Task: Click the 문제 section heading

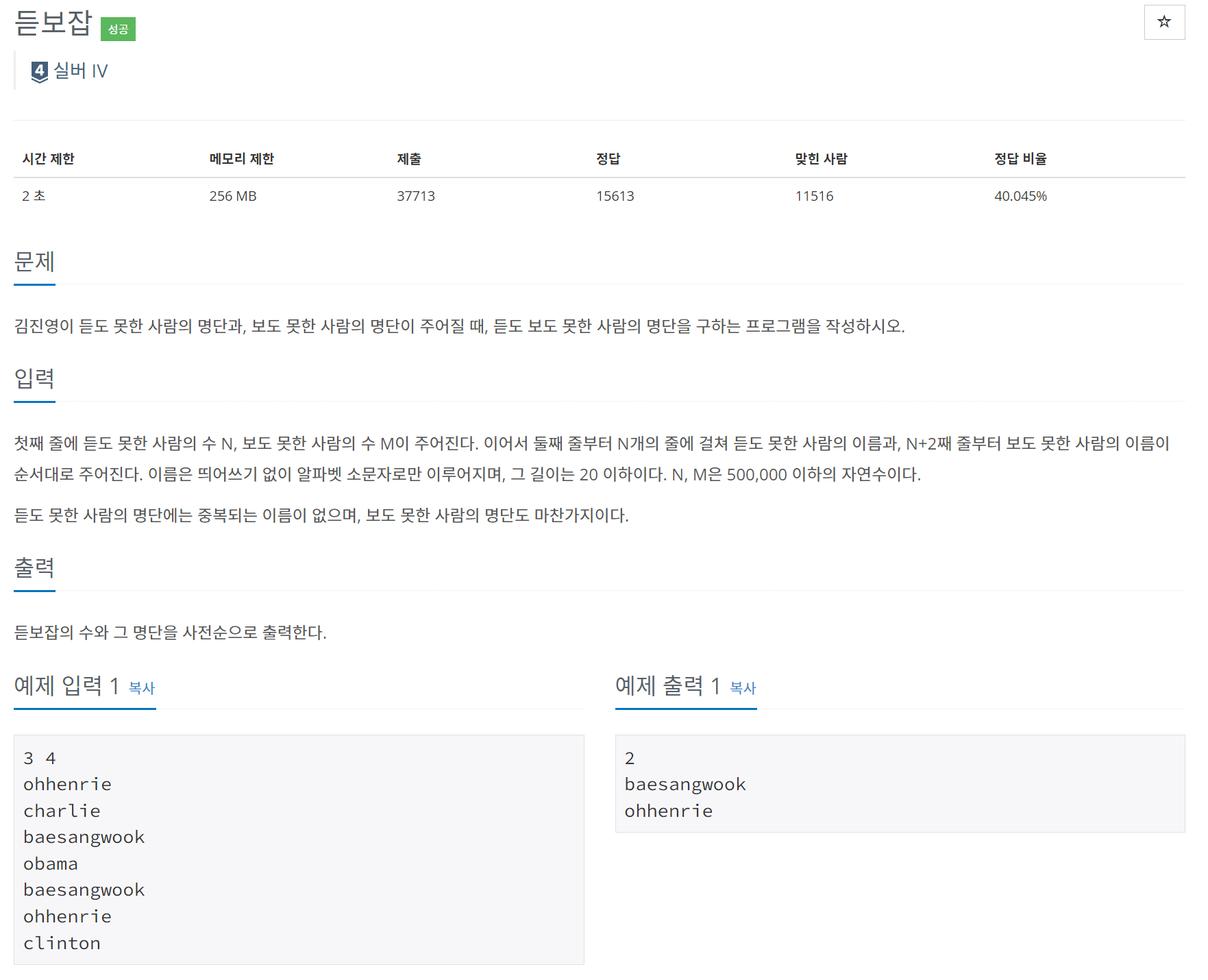Action: coord(34,261)
